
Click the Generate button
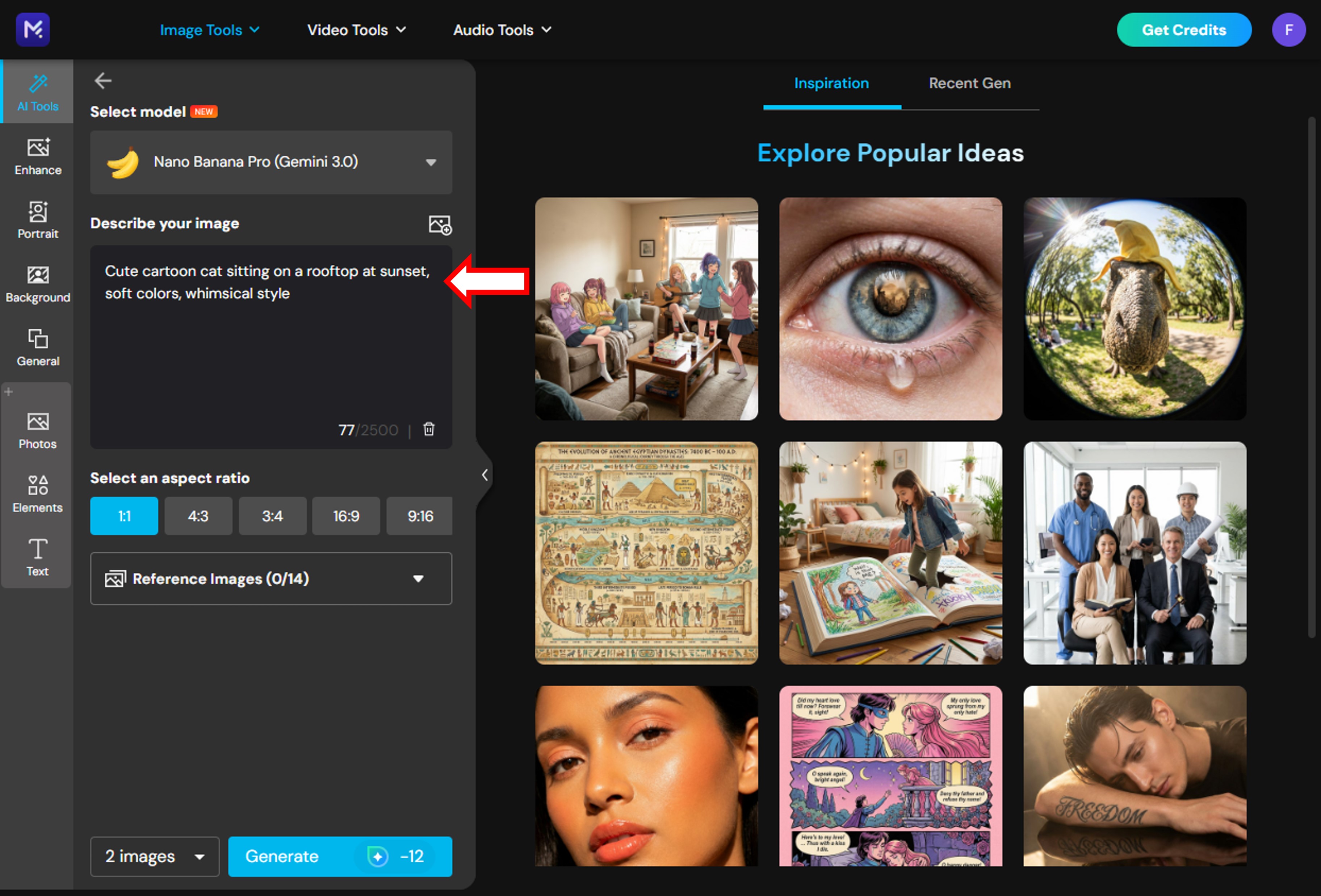[339, 856]
